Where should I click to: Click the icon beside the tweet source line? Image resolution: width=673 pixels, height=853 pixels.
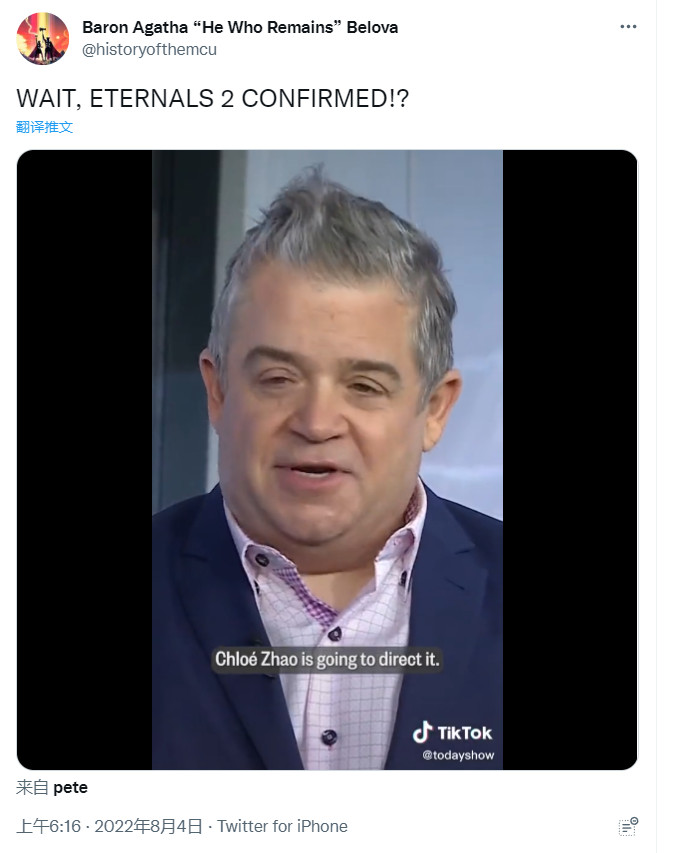(x=628, y=826)
